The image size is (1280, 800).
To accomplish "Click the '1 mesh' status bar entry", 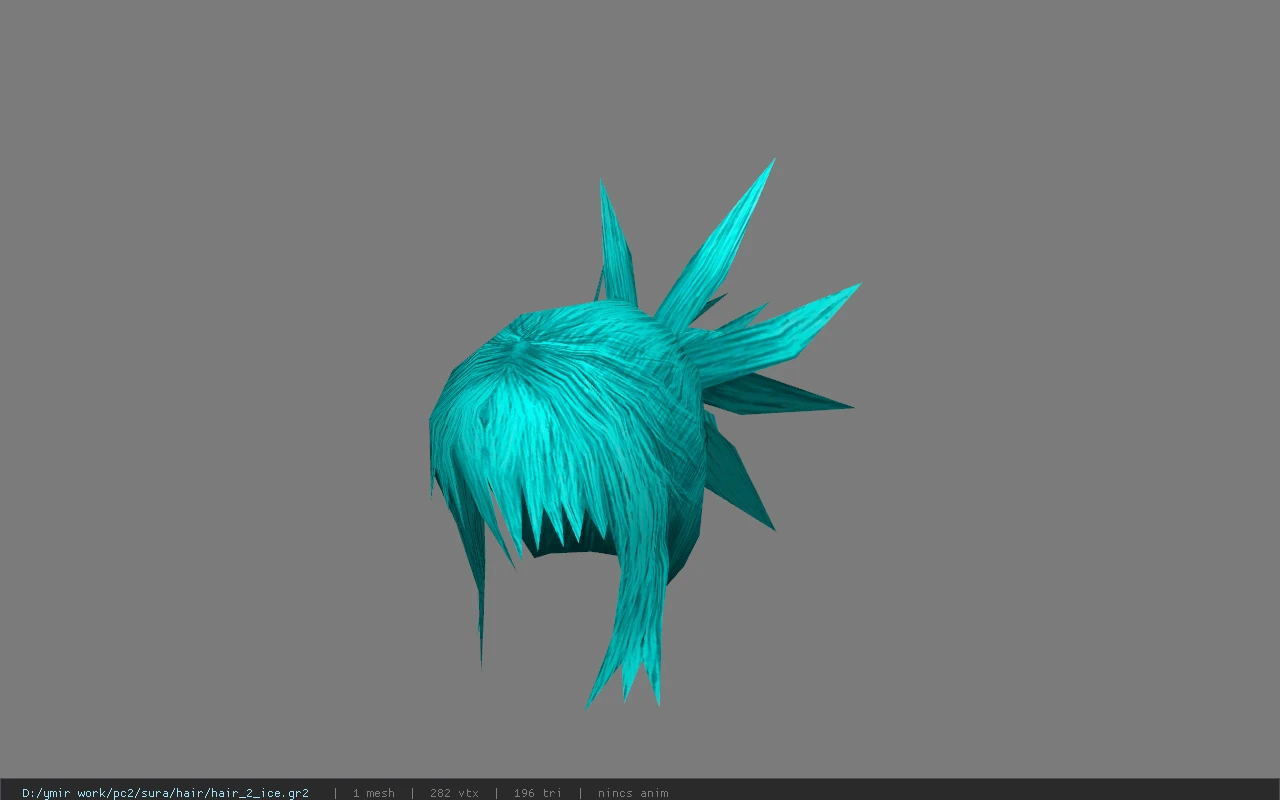I will coord(373,793).
